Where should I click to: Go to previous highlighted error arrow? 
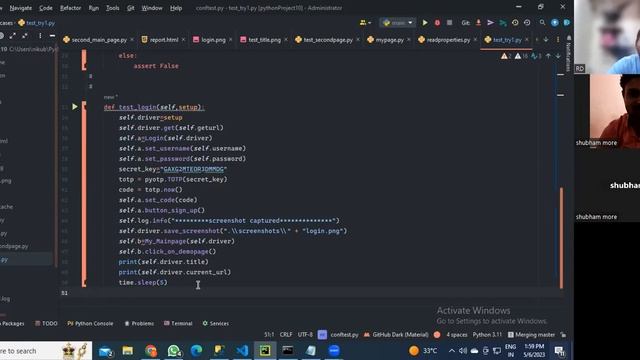click(x=548, y=56)
